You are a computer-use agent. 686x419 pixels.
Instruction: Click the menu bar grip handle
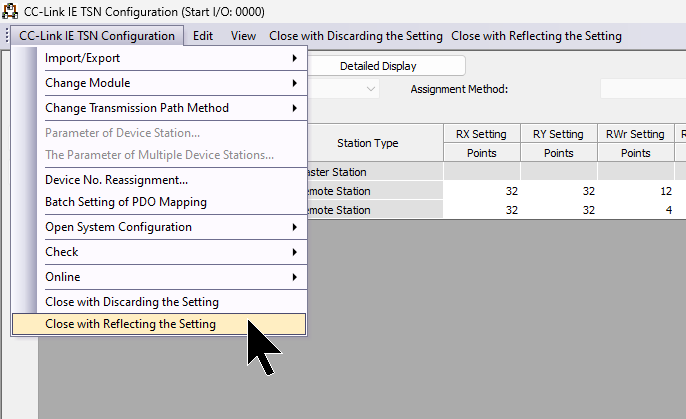coord(8,36)
